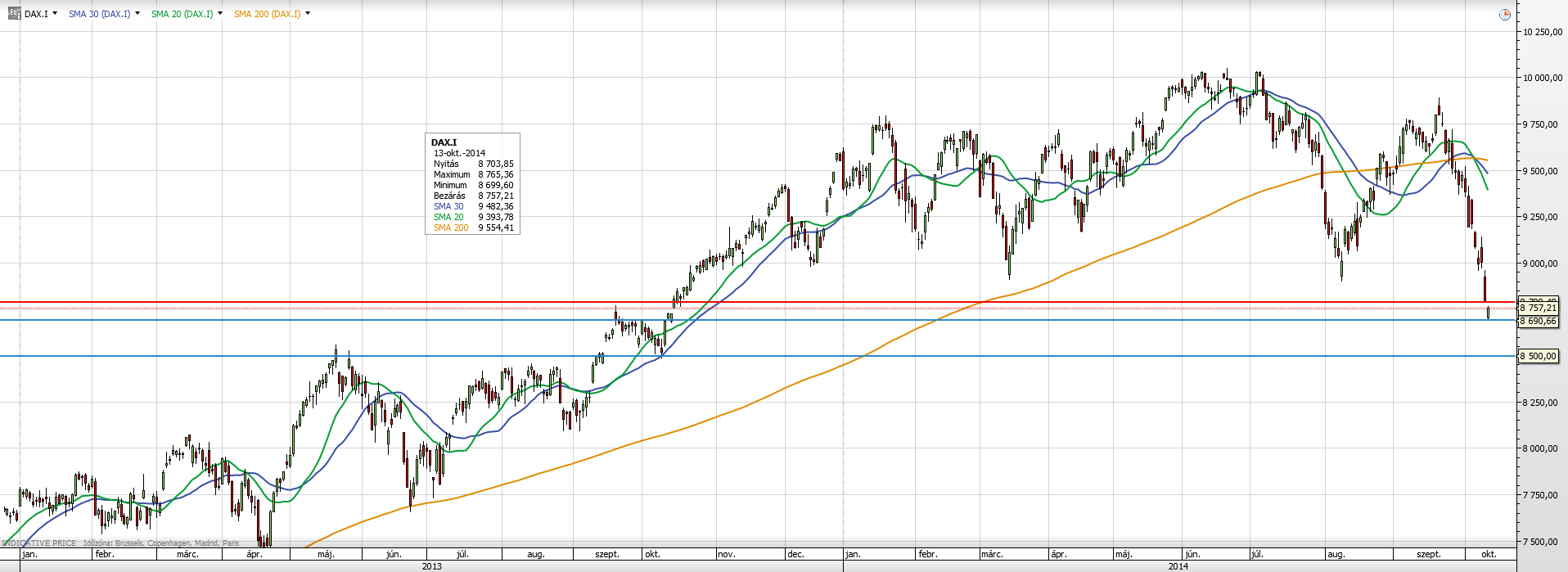Click the 9 500,00 price axis label

1542,171
